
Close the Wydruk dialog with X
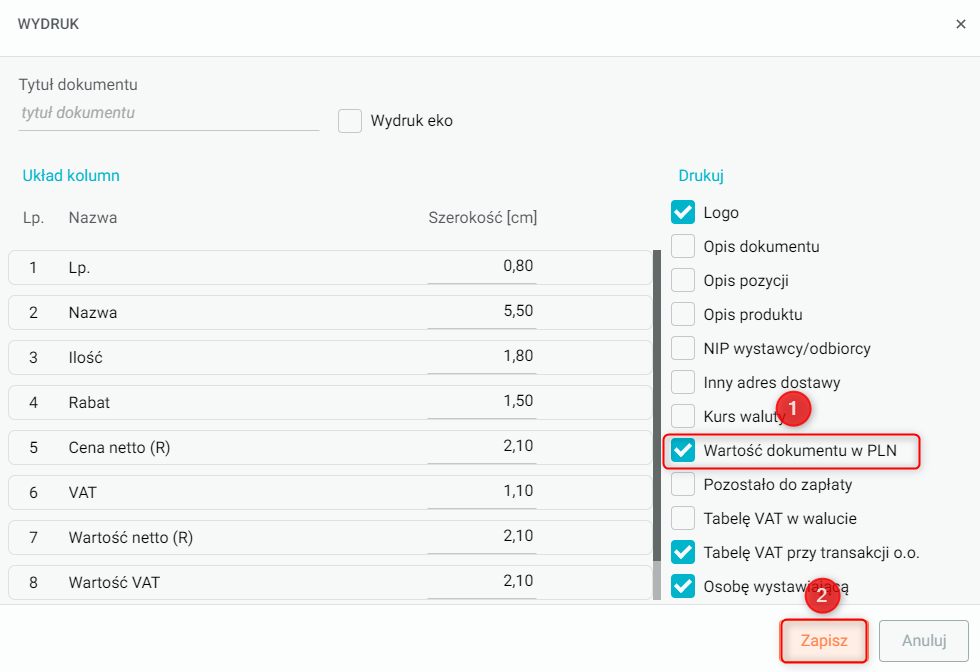tap(960, 24)
